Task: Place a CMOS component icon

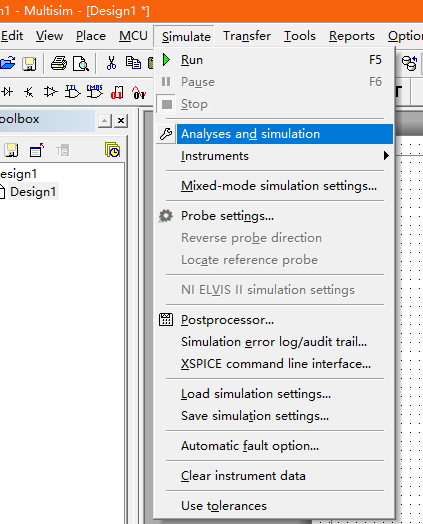Action: click(95, 92)
